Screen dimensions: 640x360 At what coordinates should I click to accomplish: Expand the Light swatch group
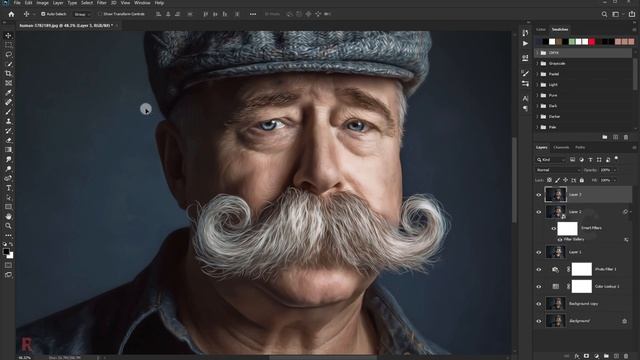538,84
